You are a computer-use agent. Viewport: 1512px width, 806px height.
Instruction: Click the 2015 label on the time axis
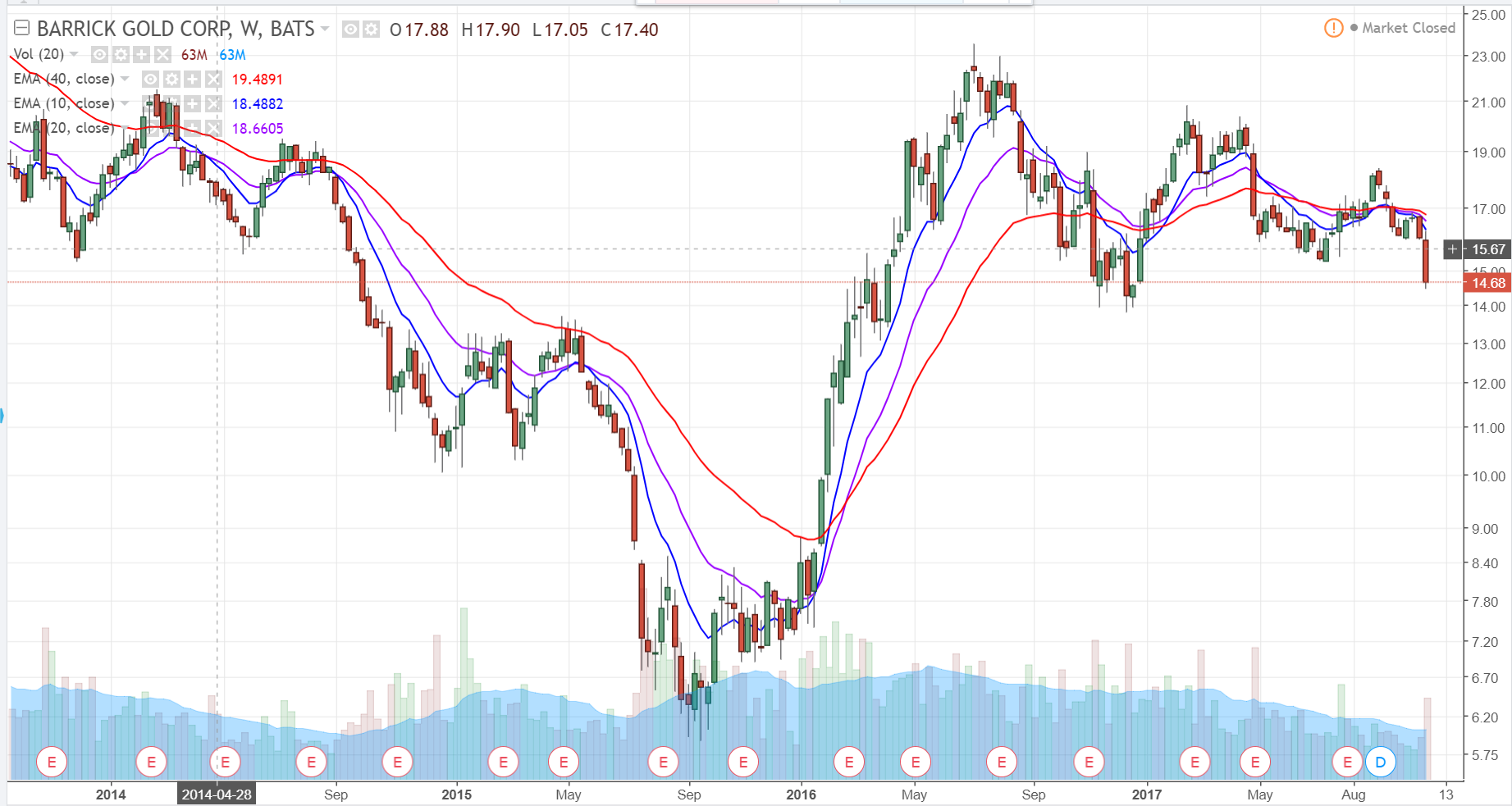(x=457, y=795)
